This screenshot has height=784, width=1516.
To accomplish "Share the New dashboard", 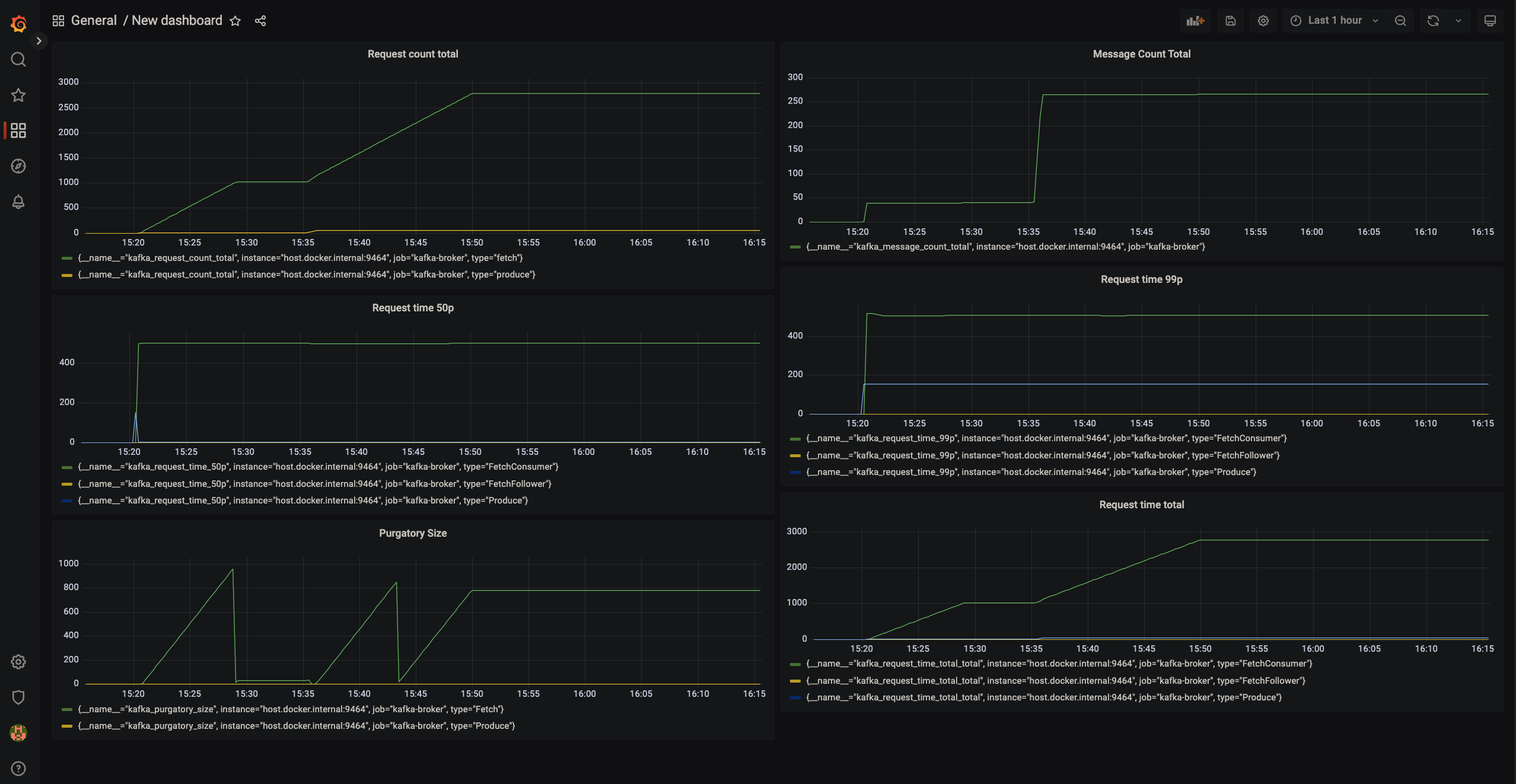I will tap(260, 20).
